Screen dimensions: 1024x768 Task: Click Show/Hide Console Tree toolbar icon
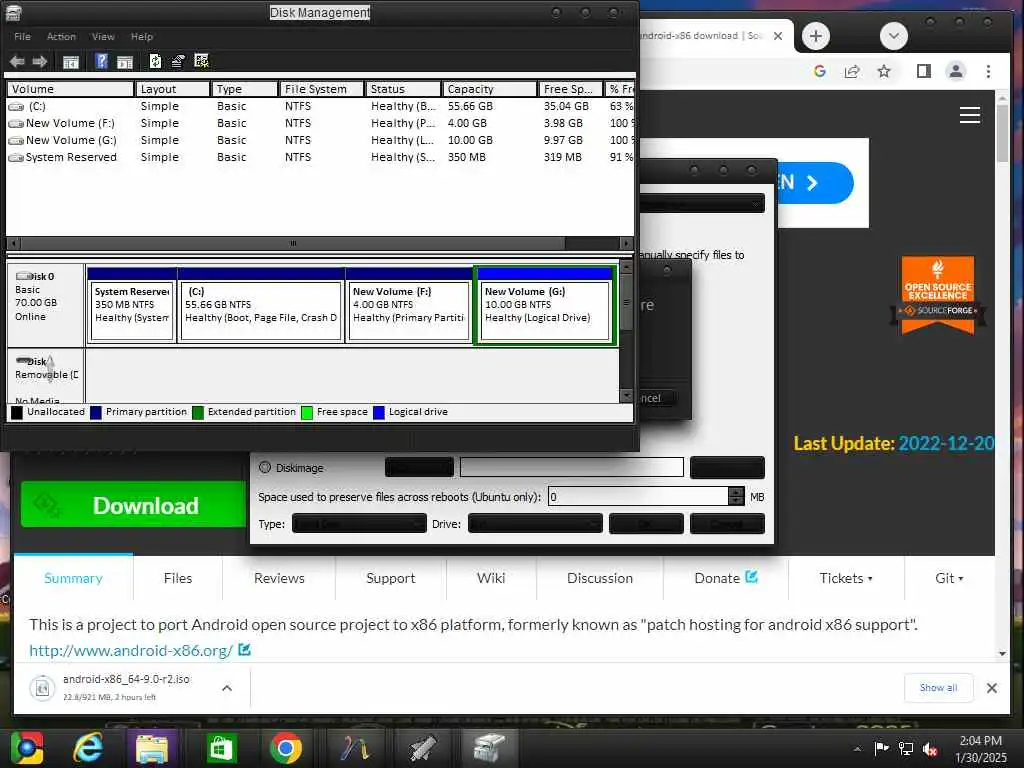point(71,62)
